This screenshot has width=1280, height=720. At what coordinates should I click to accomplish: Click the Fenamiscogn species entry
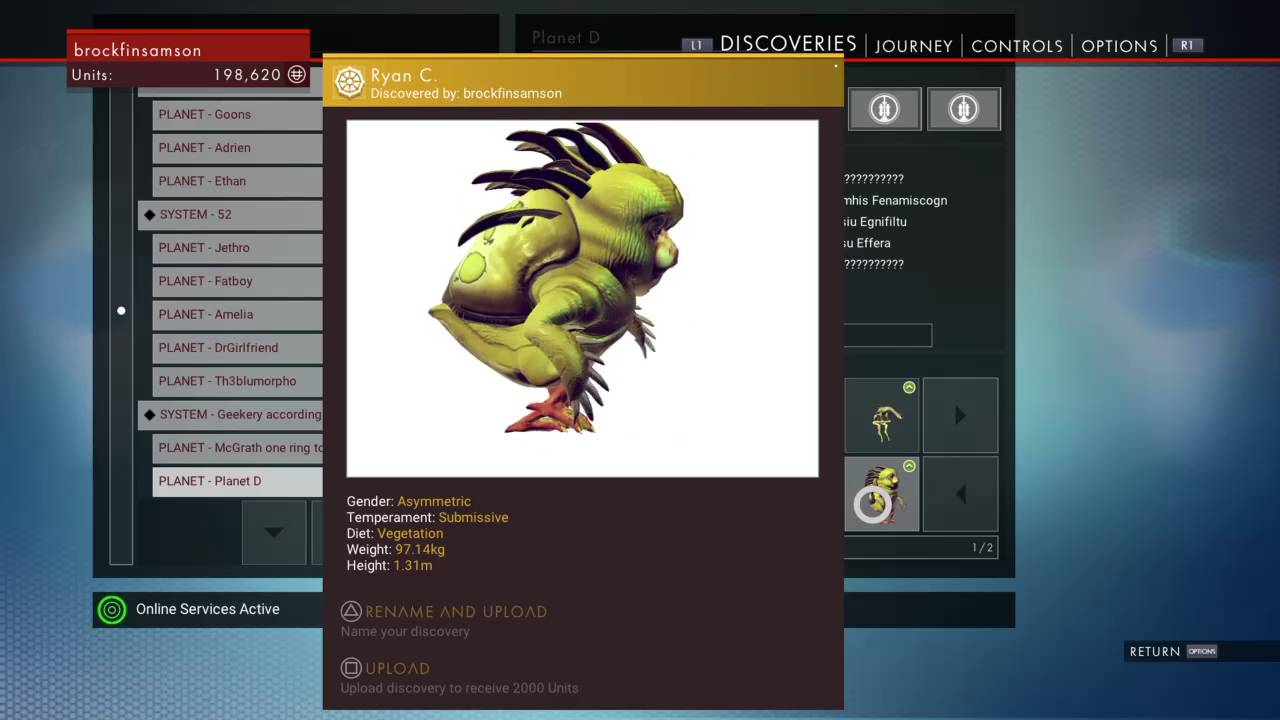point(896,201)
